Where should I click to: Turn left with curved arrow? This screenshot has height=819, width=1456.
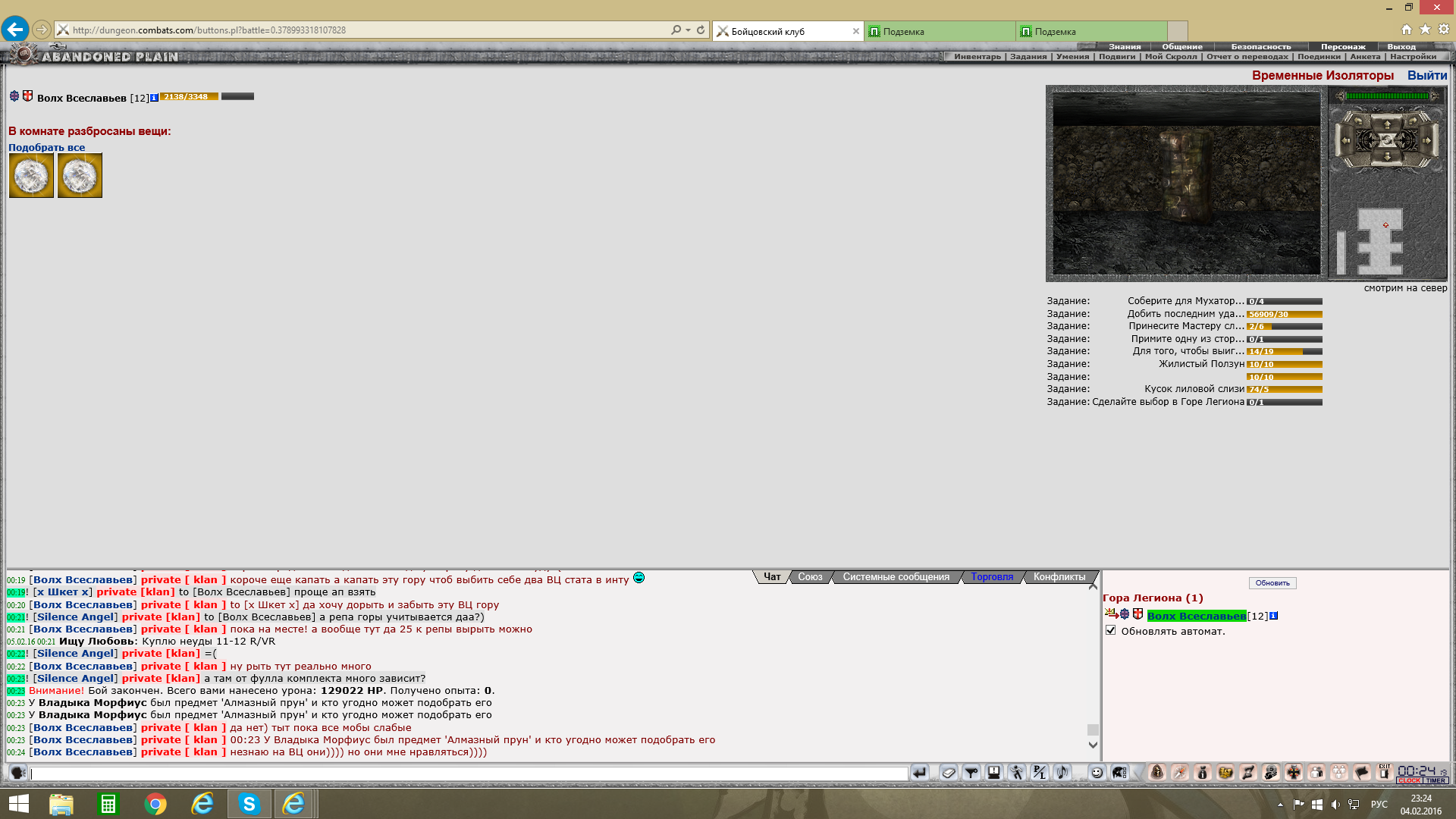pos(1358,121)
